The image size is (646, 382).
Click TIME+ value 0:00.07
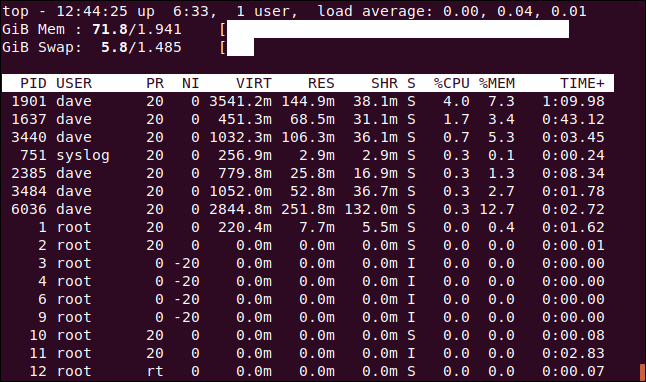573,371
